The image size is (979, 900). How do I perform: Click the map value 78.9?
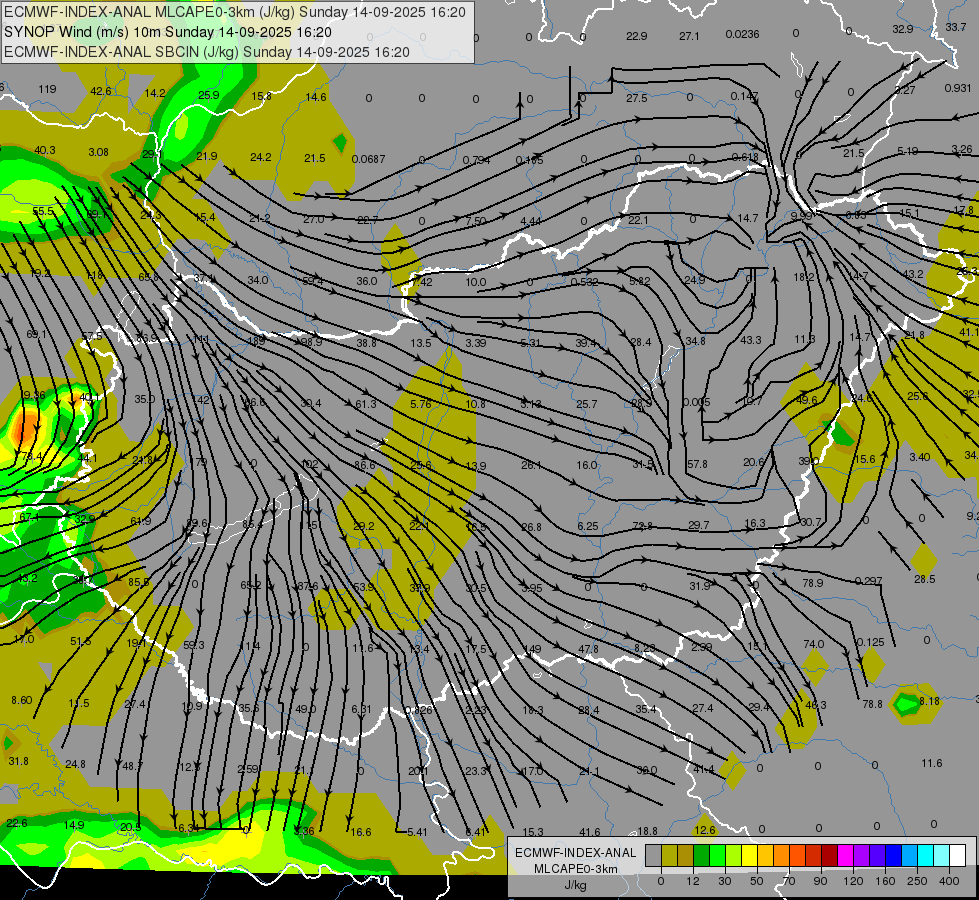point(812,583)
